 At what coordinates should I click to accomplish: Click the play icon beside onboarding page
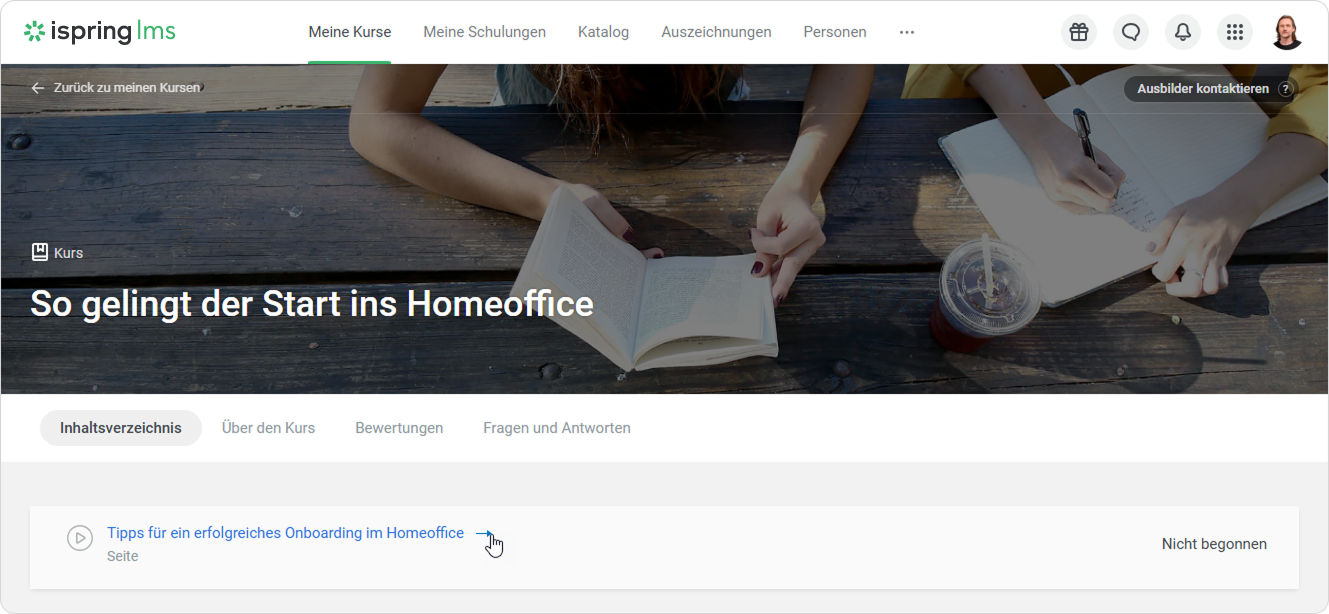pos(80,538)
